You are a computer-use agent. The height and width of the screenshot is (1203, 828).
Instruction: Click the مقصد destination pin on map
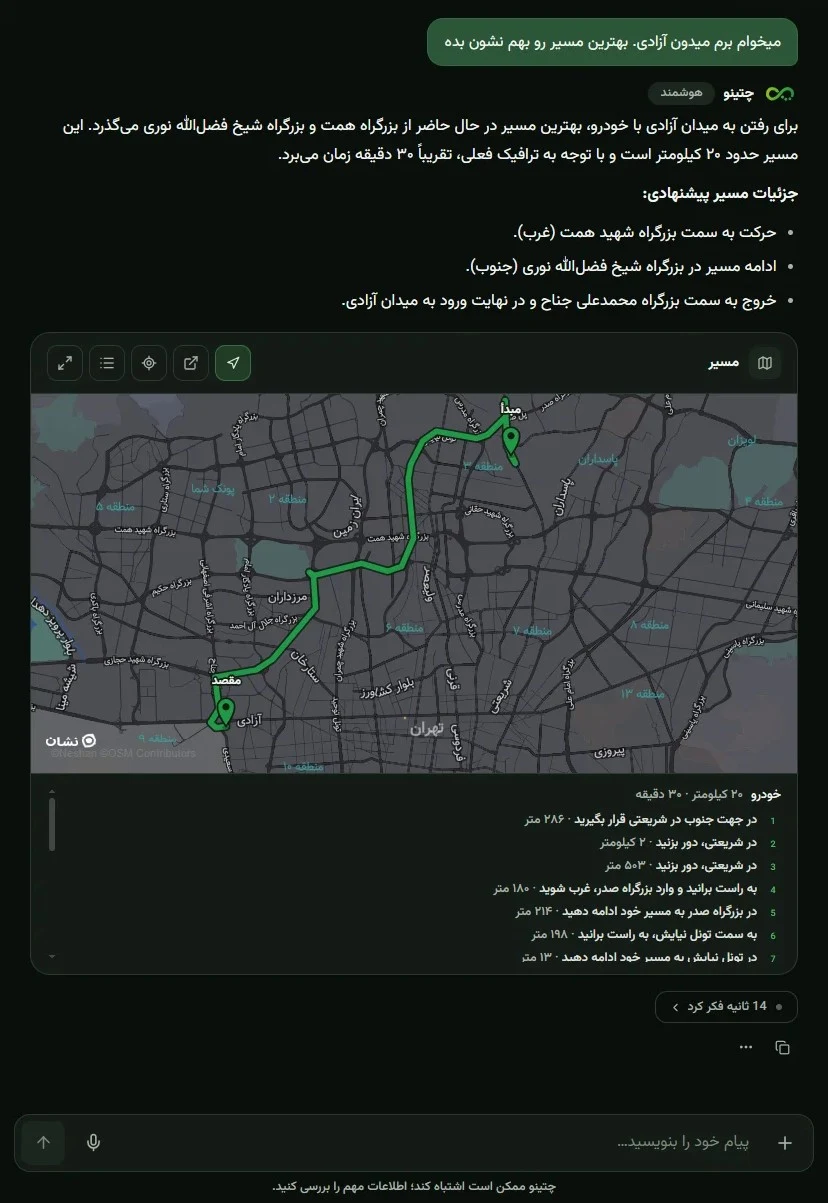pyautogui.click(x=225, y=711)
